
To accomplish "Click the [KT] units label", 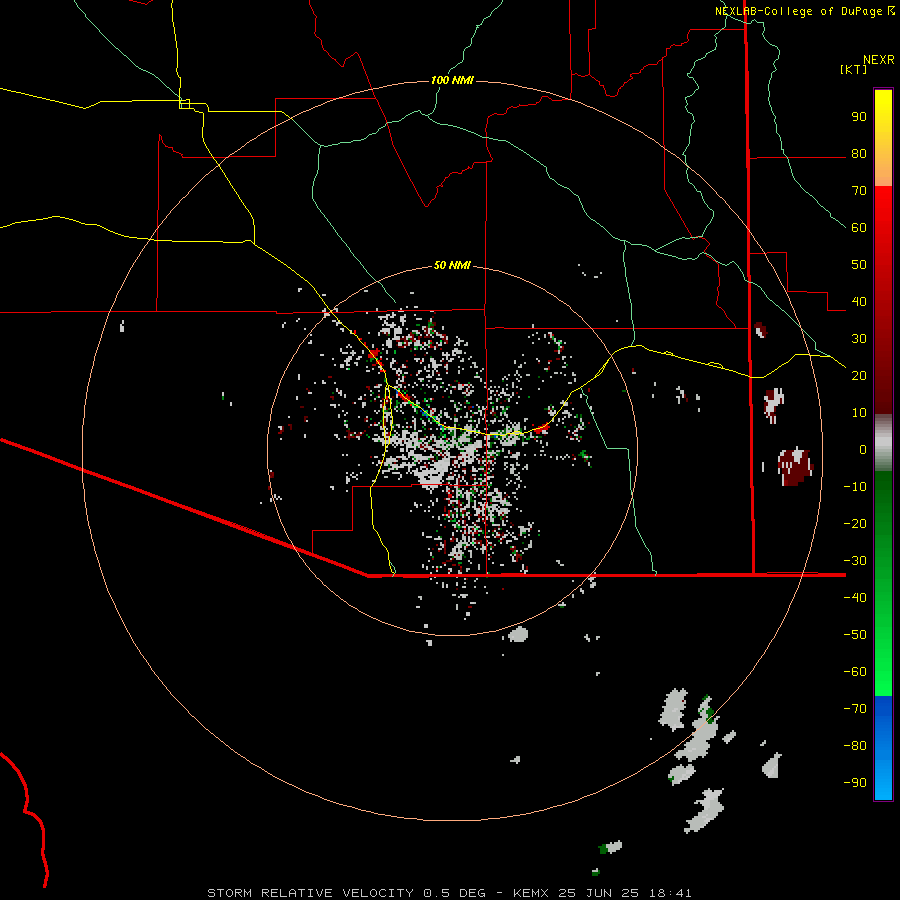I will tap(853, 69).
